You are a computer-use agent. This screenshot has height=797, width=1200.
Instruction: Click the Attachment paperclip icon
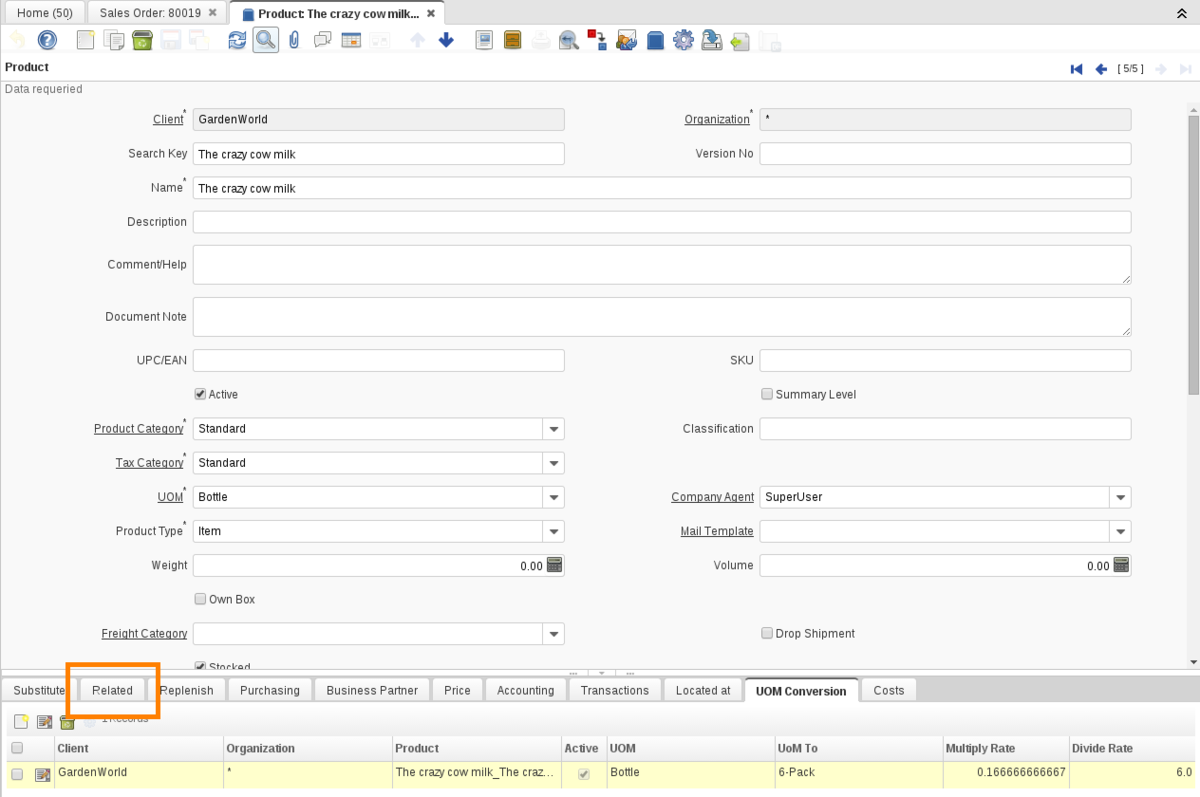click(x=294, y=40)
